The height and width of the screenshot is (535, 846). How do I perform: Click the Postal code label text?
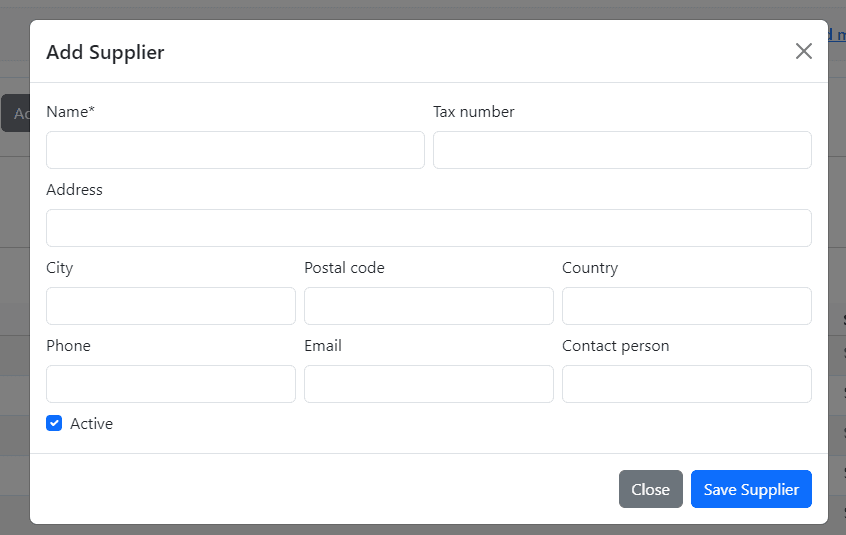point(344,268)
